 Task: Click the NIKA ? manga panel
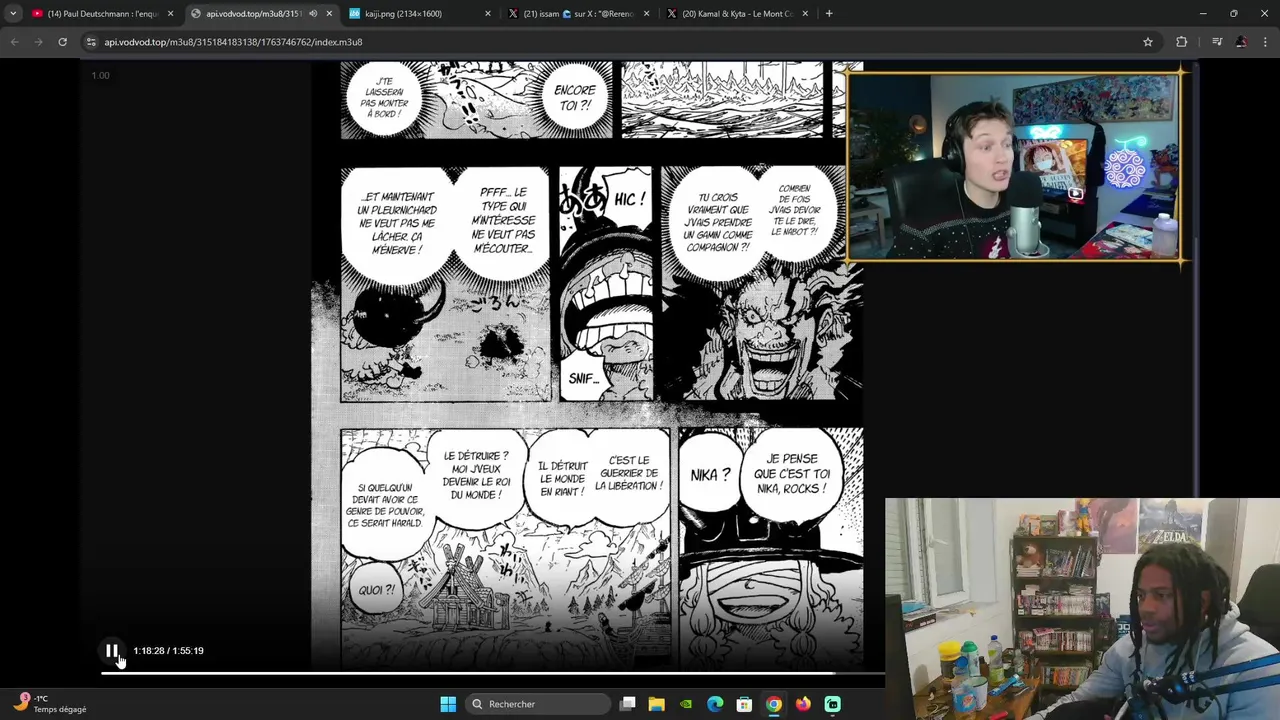point(771,547)
